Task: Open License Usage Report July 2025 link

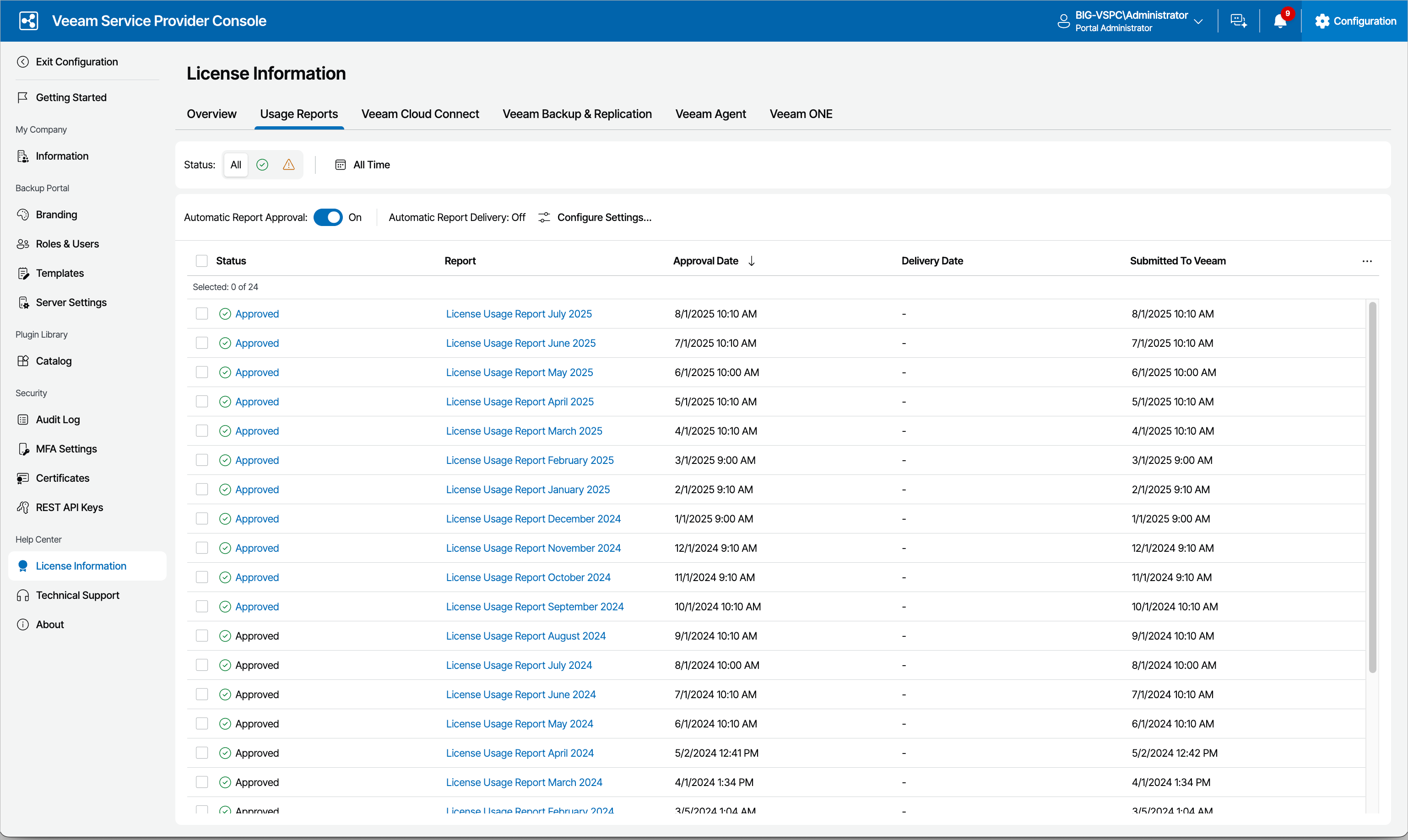Action: [519, 313]
